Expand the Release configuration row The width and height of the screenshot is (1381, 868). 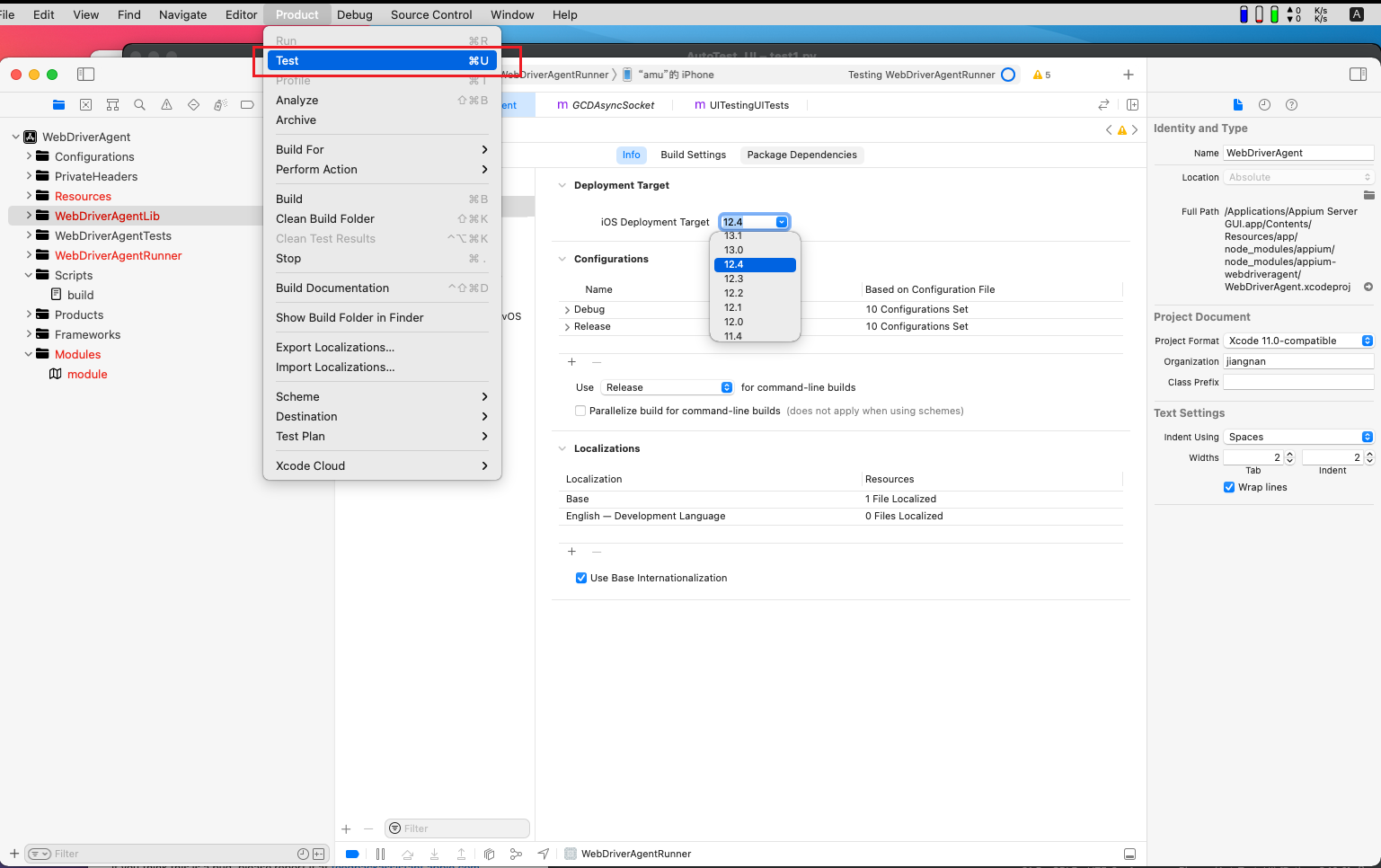[x=567, y=327]
